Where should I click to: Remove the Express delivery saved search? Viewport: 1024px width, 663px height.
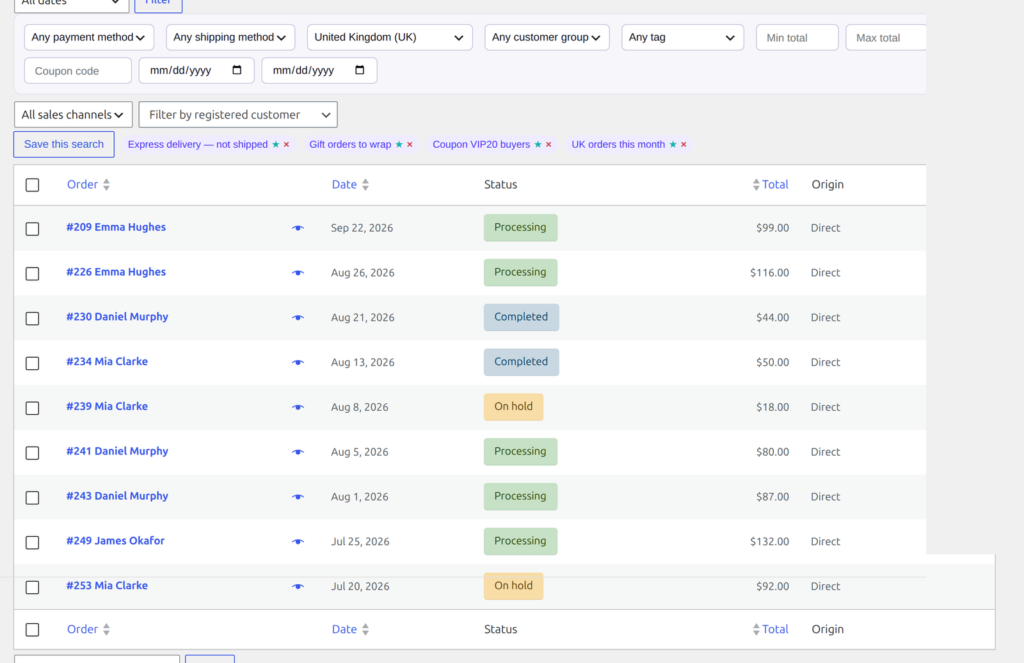point(286,144)
